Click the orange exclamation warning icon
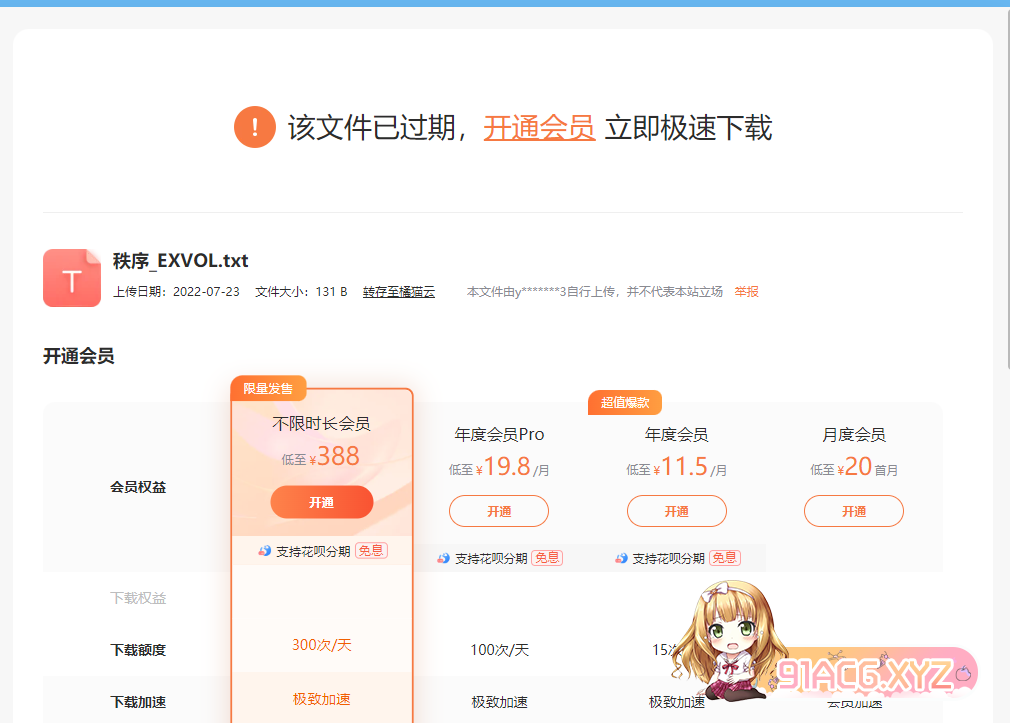This screenshot has width=1010, height=723. click(255, 127)
